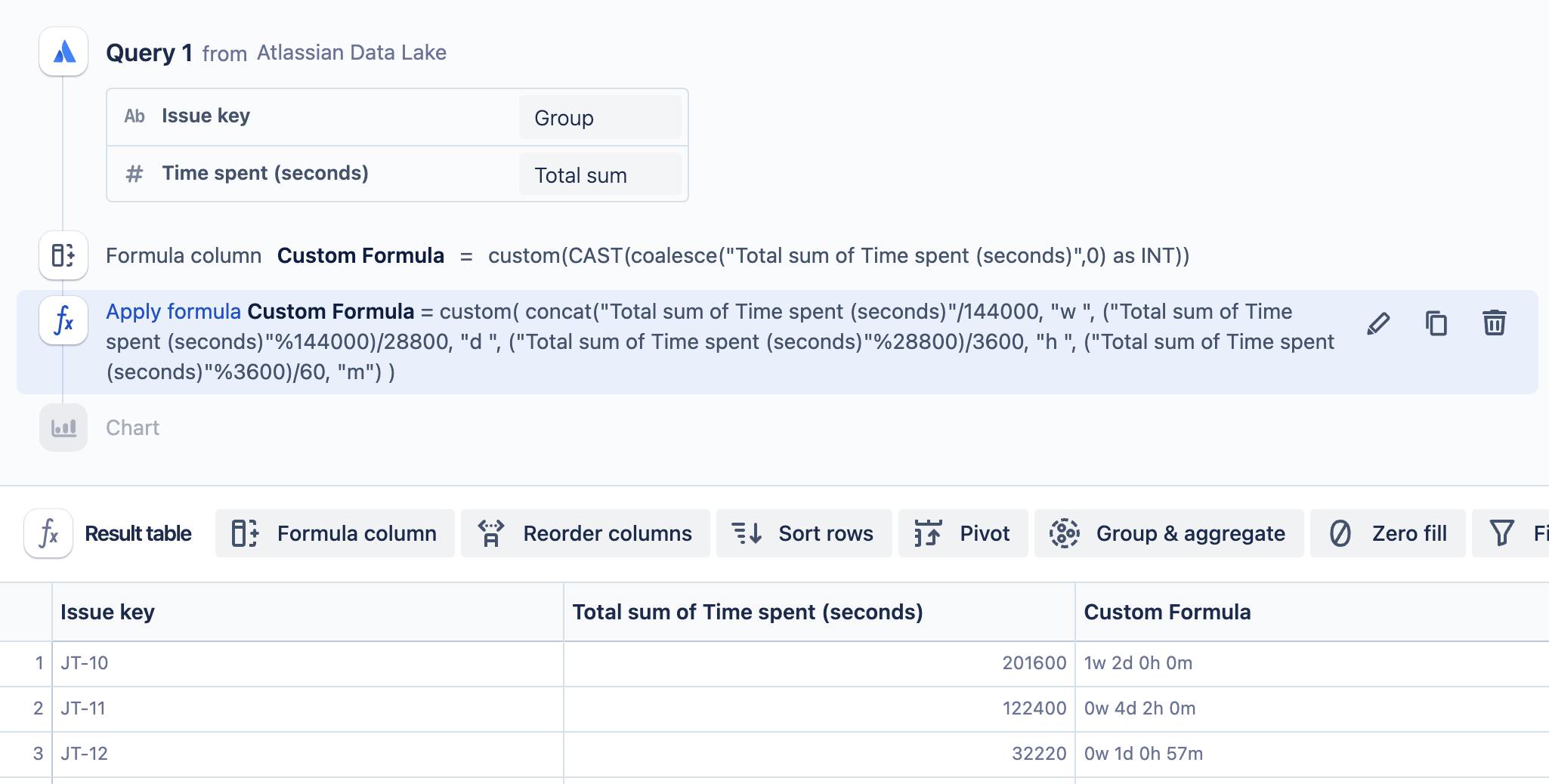Click the Pivot toolbar button
The image size is (1549, 784).
click(963, 533)
